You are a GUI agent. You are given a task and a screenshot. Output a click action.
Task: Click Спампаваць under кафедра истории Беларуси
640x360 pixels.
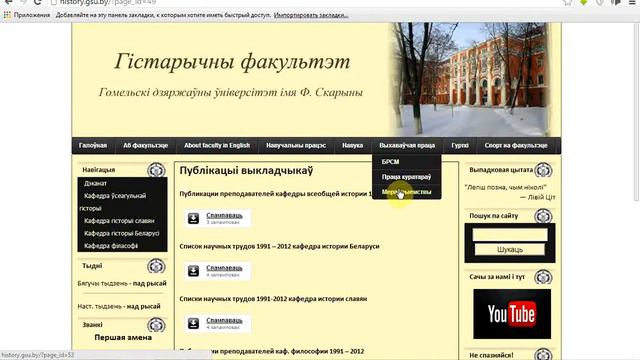pyautogui.click(x=224, y=268)
